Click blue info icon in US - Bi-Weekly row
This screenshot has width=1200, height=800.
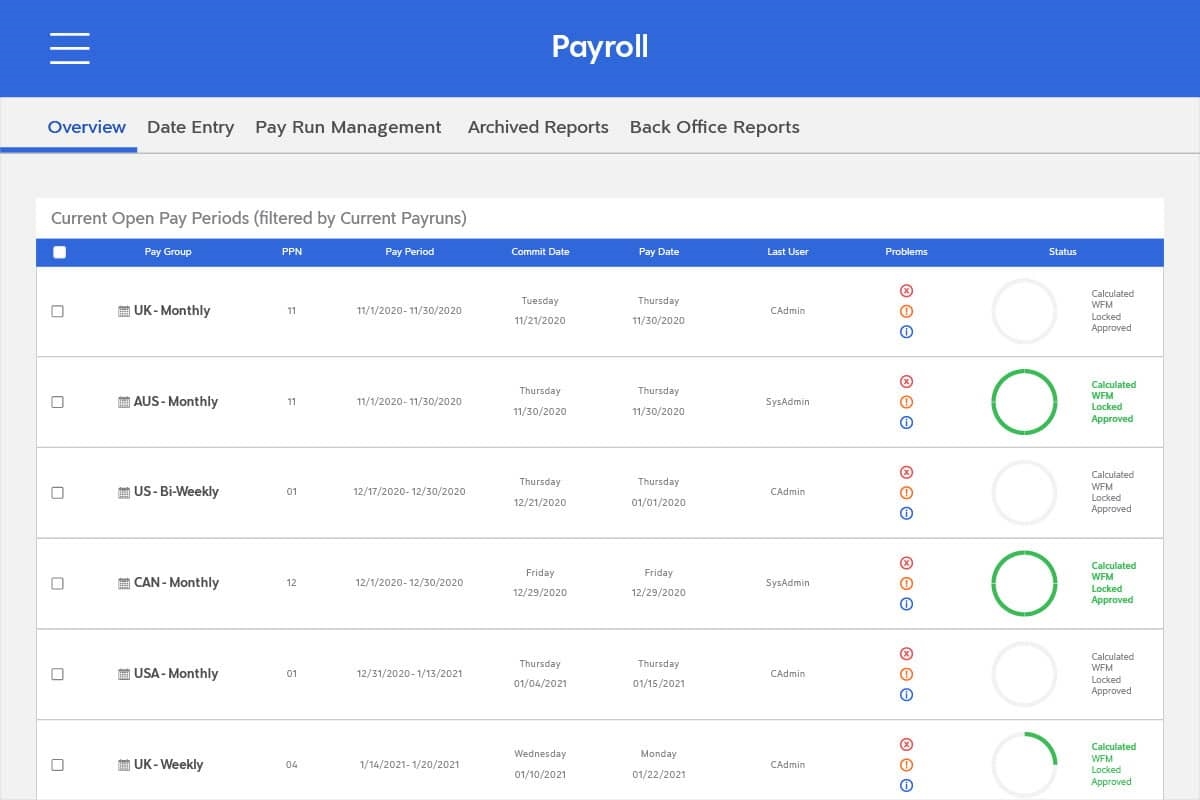pos(906,513)
